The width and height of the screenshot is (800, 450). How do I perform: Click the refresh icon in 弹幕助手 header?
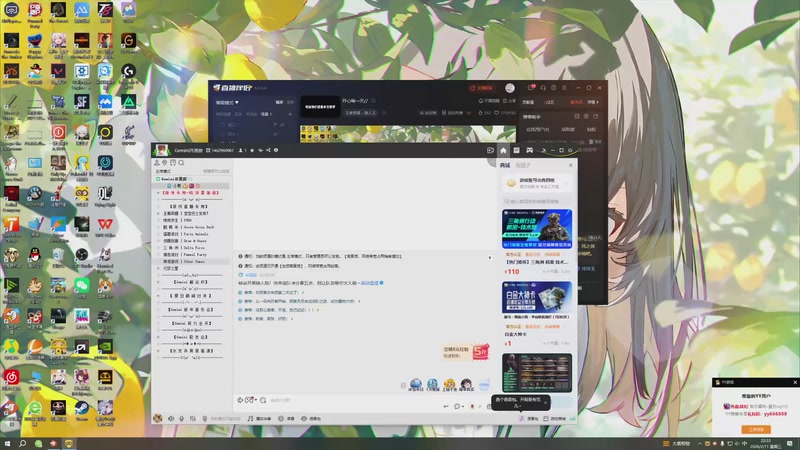click(x=595, y=116)
